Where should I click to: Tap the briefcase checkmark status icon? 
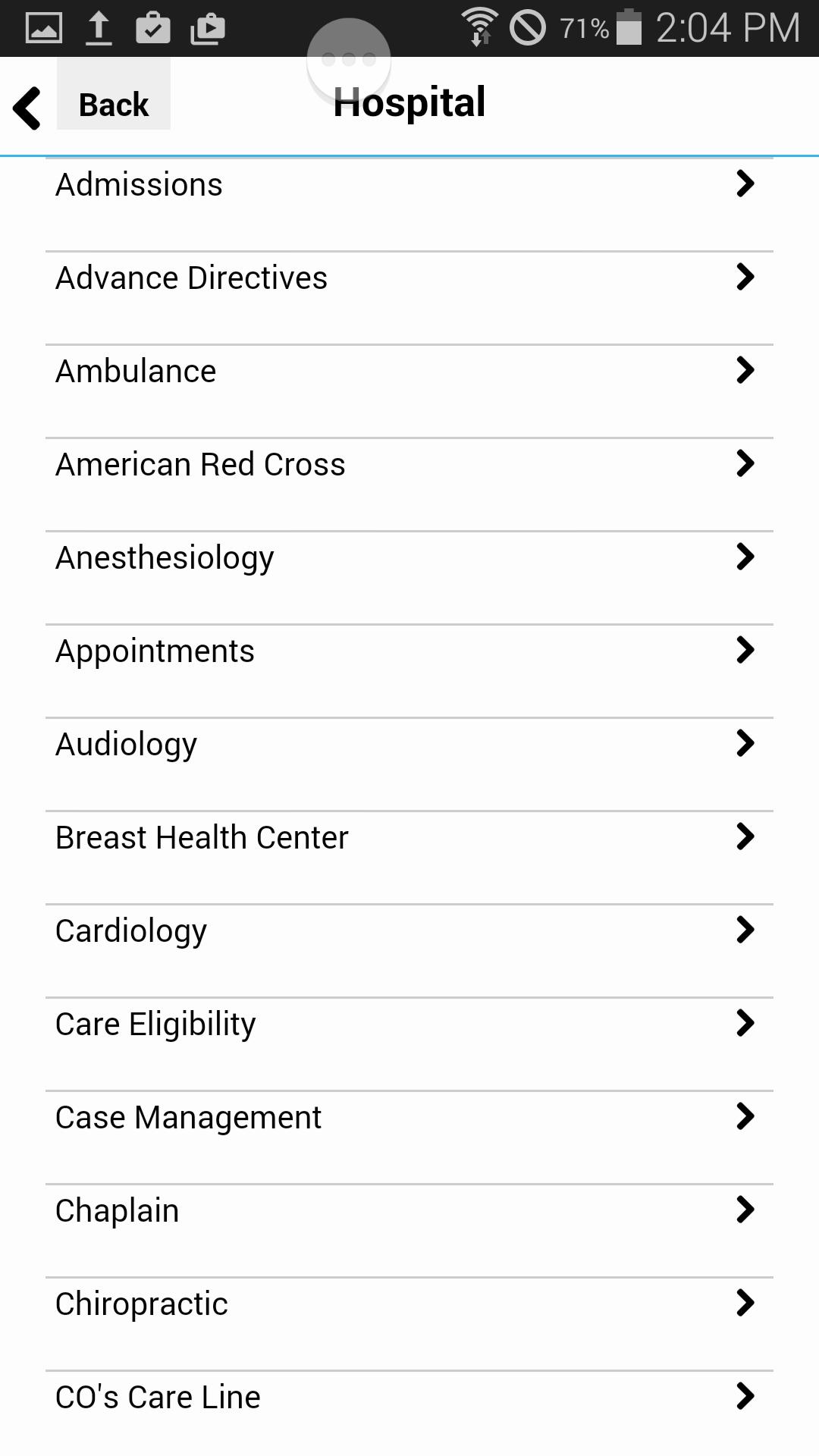(153, 29)
